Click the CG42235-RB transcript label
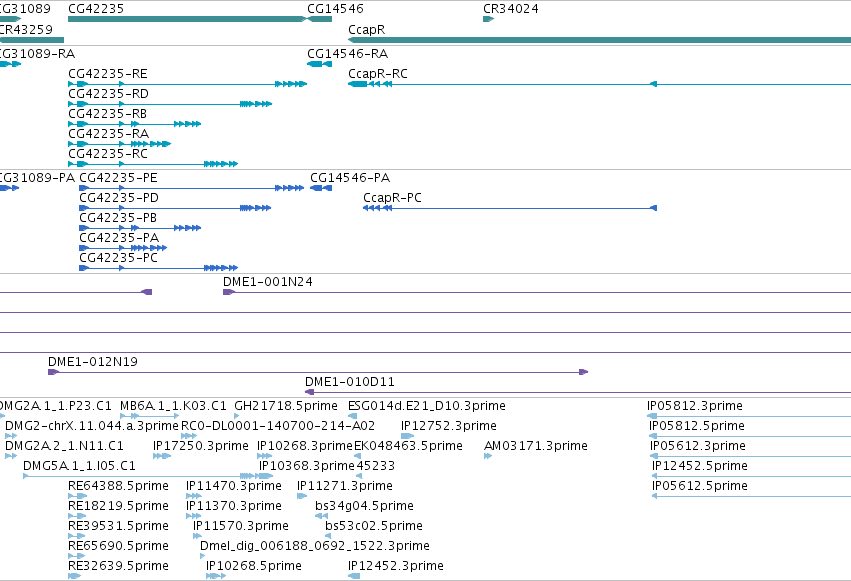Image resolution: width=851 pixels, height=581 pixels. 107,114
